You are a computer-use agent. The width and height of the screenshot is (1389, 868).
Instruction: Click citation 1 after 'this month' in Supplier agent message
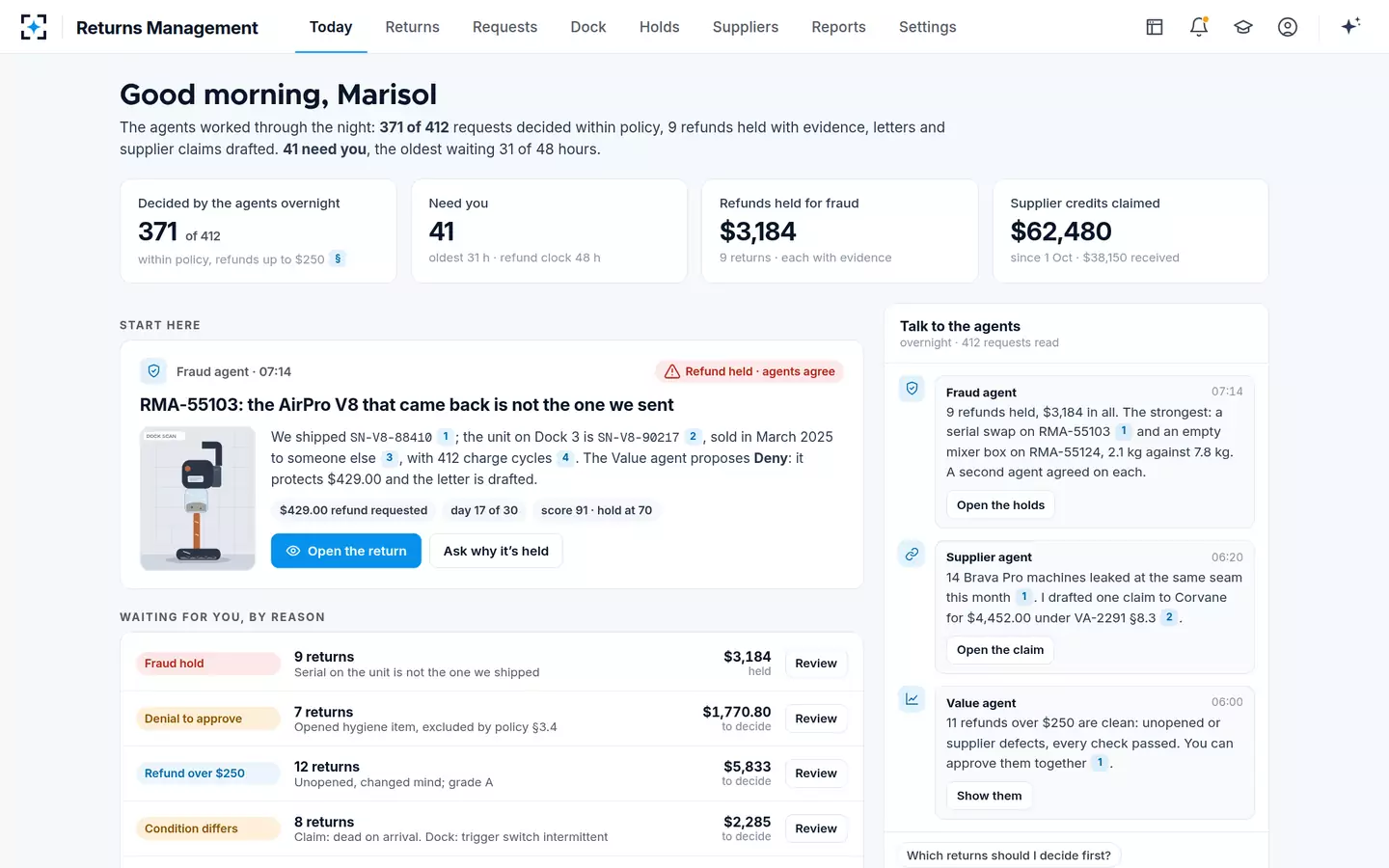pyautogui.click(x=1023, y=597)
